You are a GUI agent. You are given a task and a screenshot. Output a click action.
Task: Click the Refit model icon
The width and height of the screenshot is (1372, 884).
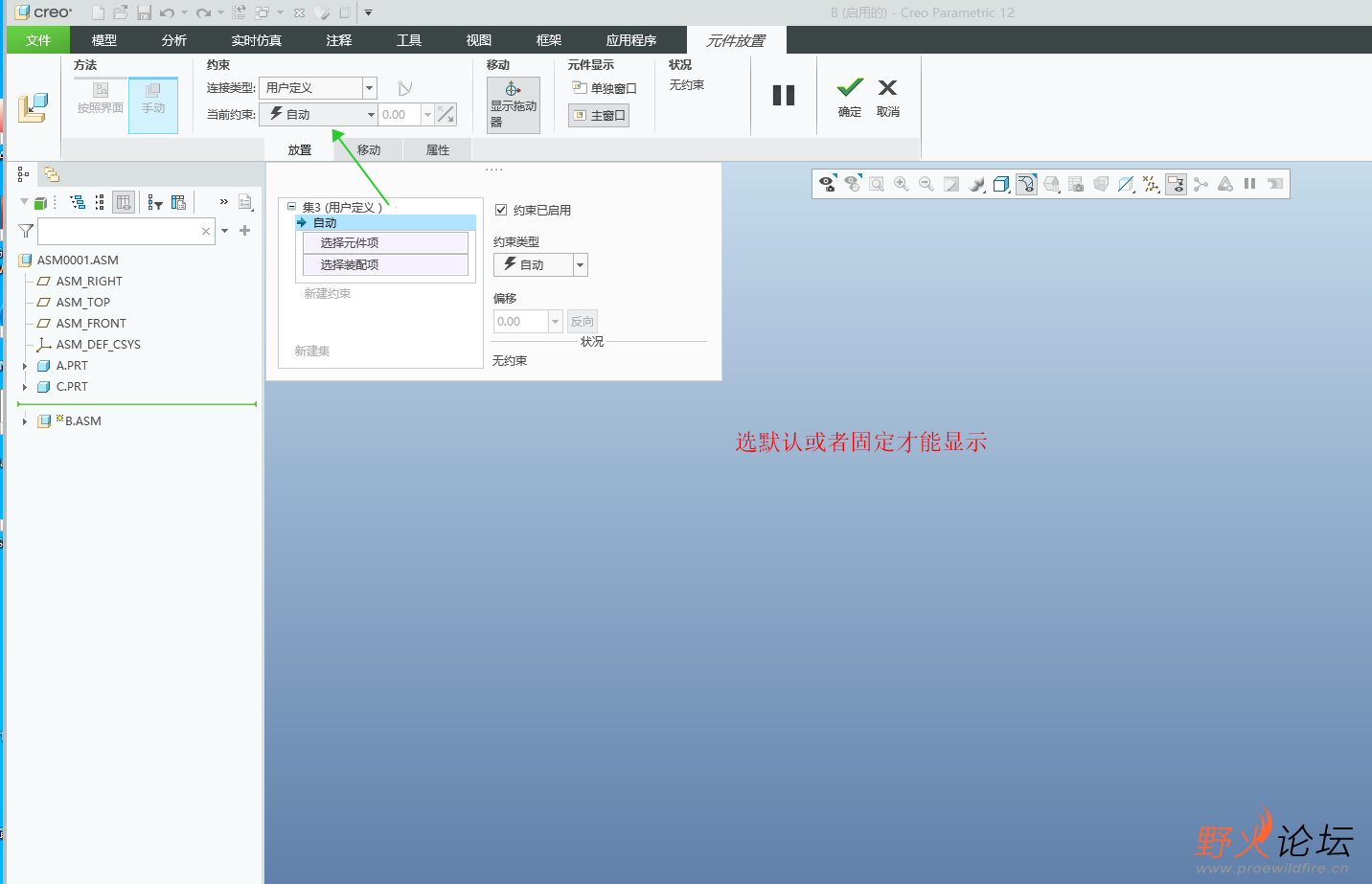pyautogui.click(x=876, y=184)
